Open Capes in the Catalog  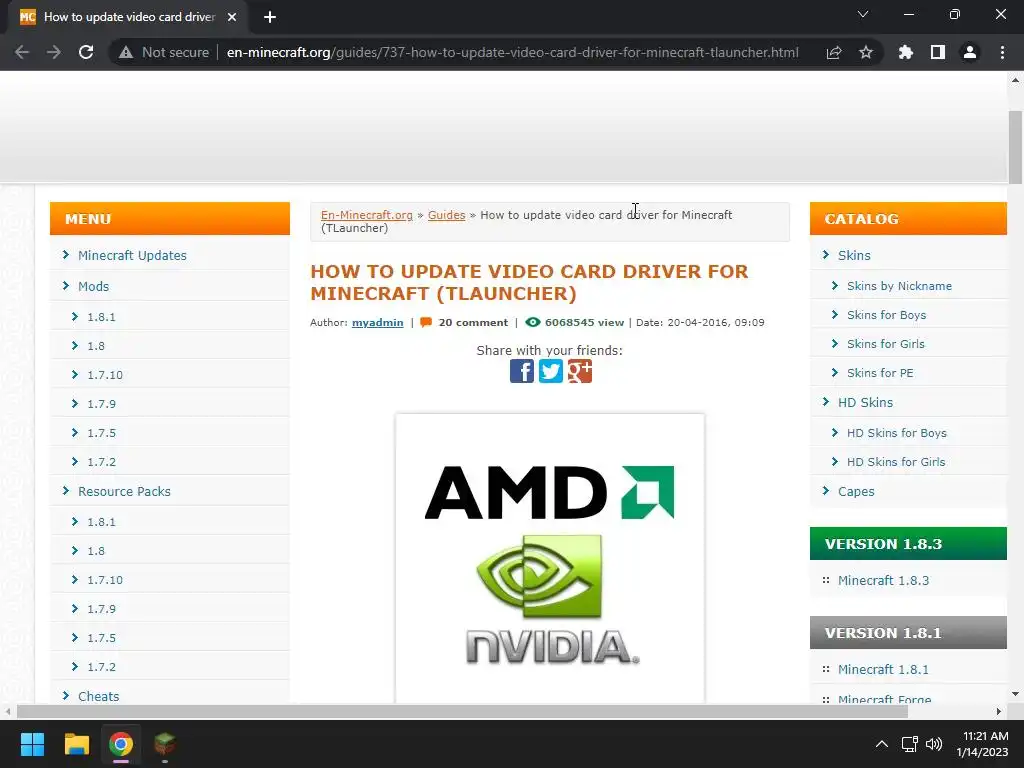pos(856,491)
